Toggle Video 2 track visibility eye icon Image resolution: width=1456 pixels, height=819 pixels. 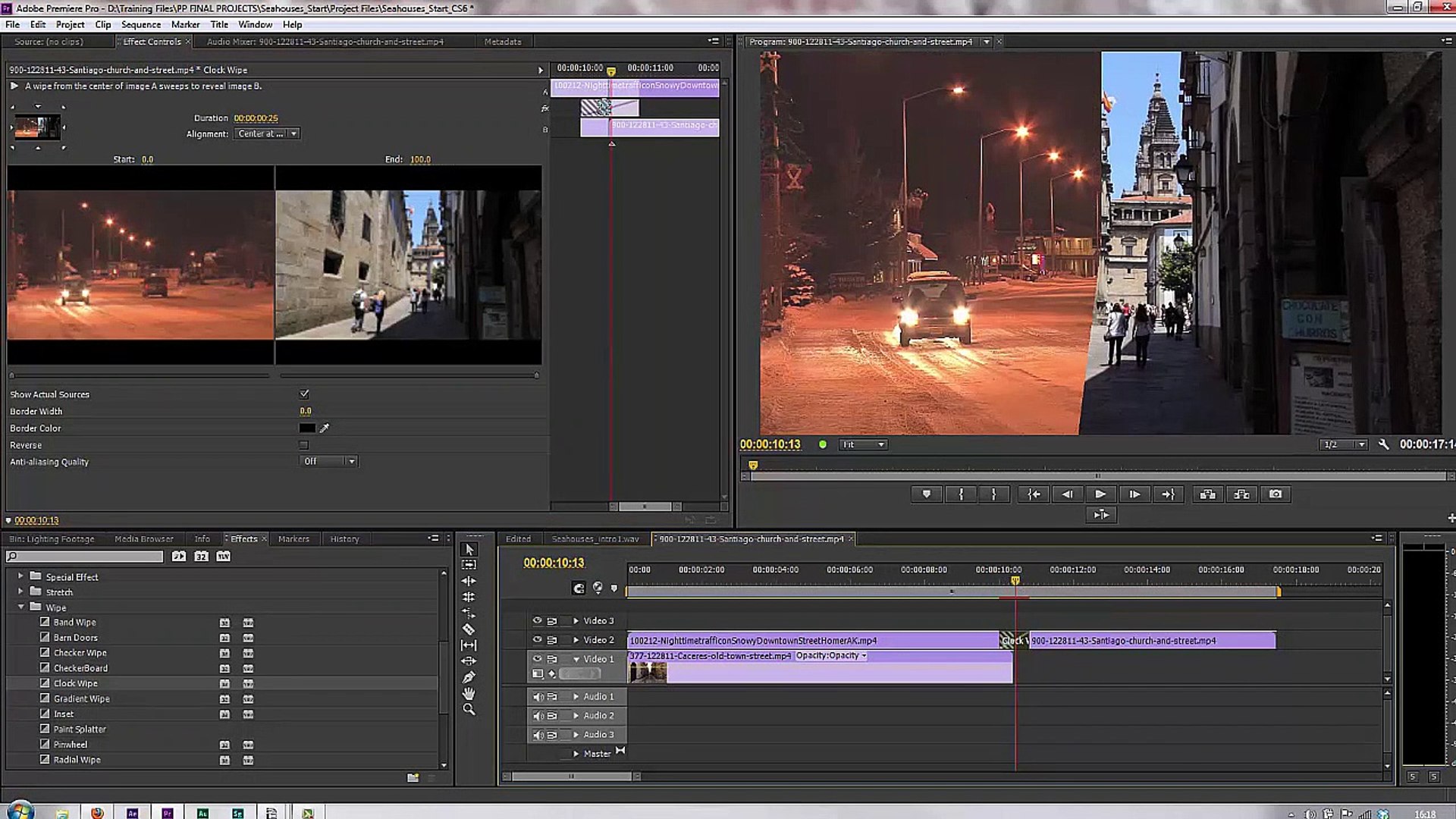(537, 639)
